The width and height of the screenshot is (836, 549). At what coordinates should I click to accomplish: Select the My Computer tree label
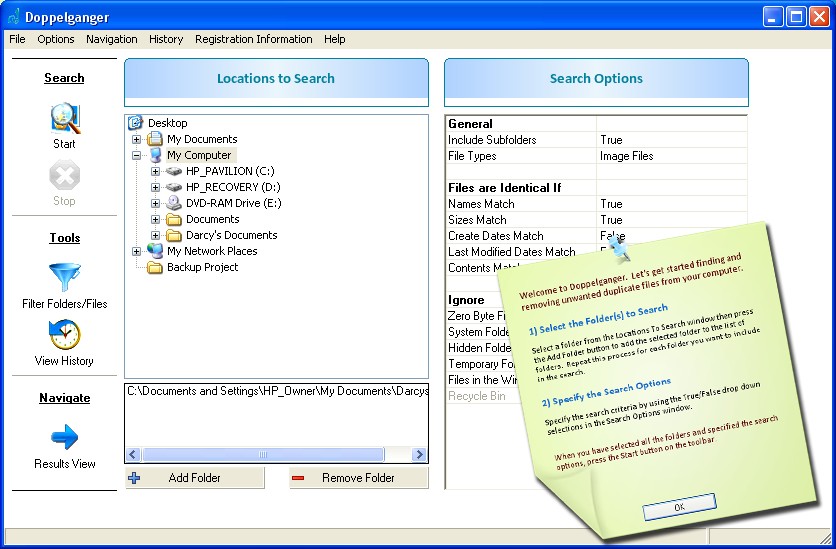pyautogui.click(x=199, y=155)
